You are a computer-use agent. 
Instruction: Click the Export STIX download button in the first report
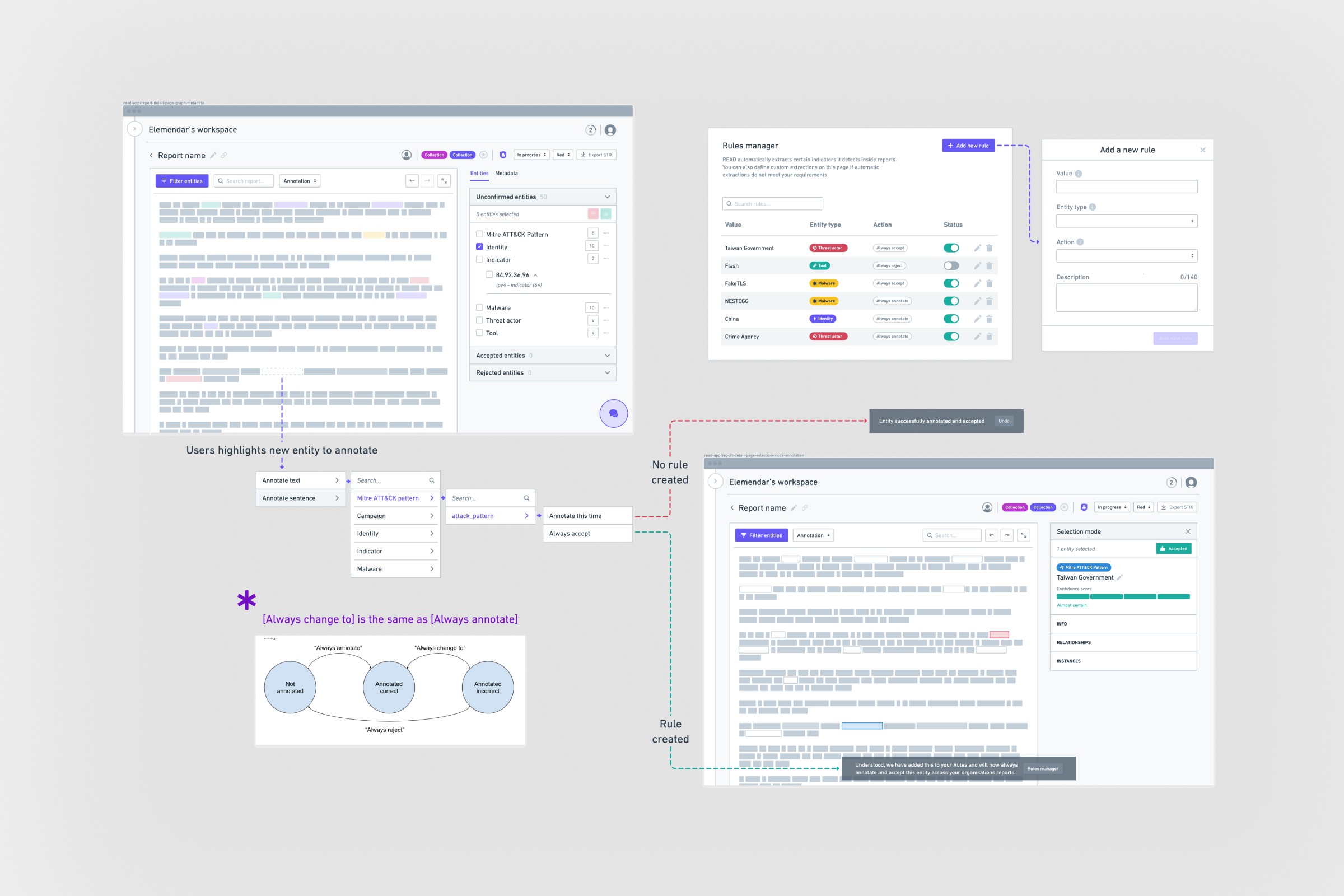(x=596, y=155)
